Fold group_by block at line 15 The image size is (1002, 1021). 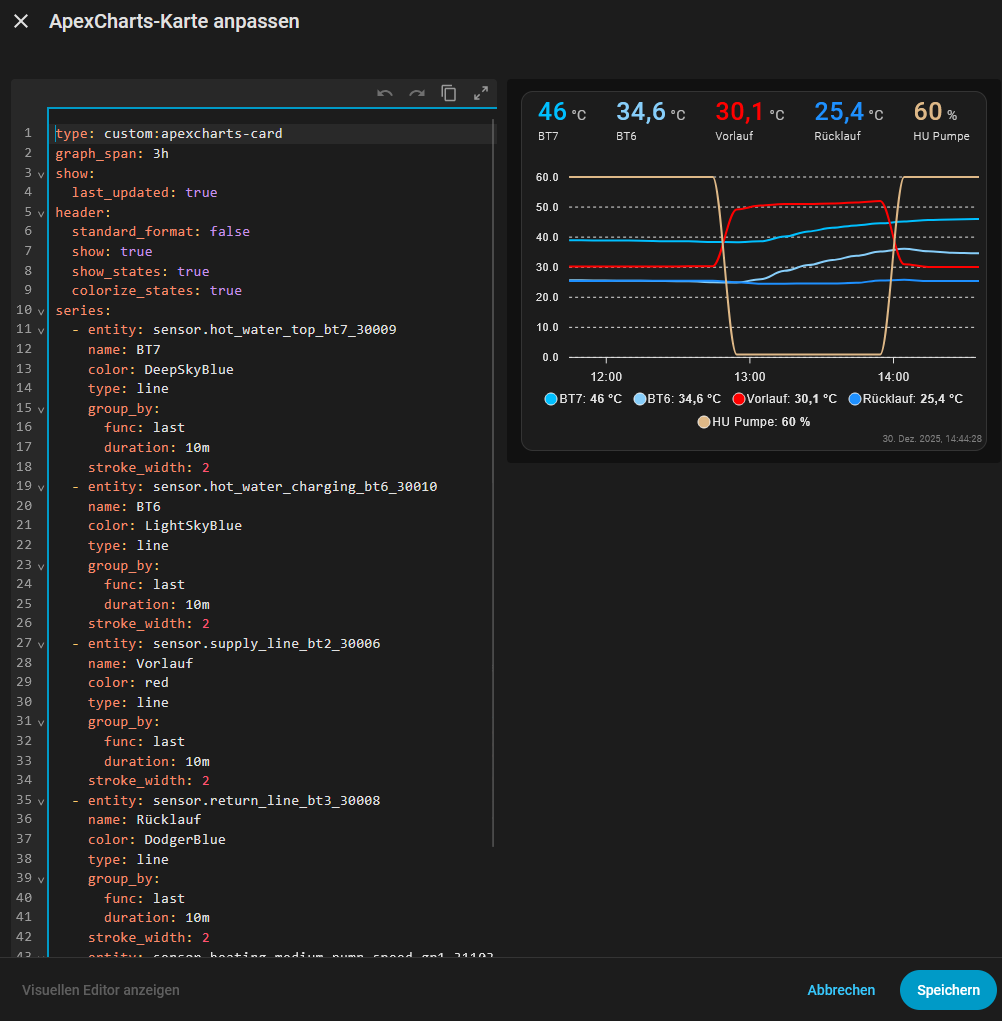pyautogui.click(x=41, y=409)
